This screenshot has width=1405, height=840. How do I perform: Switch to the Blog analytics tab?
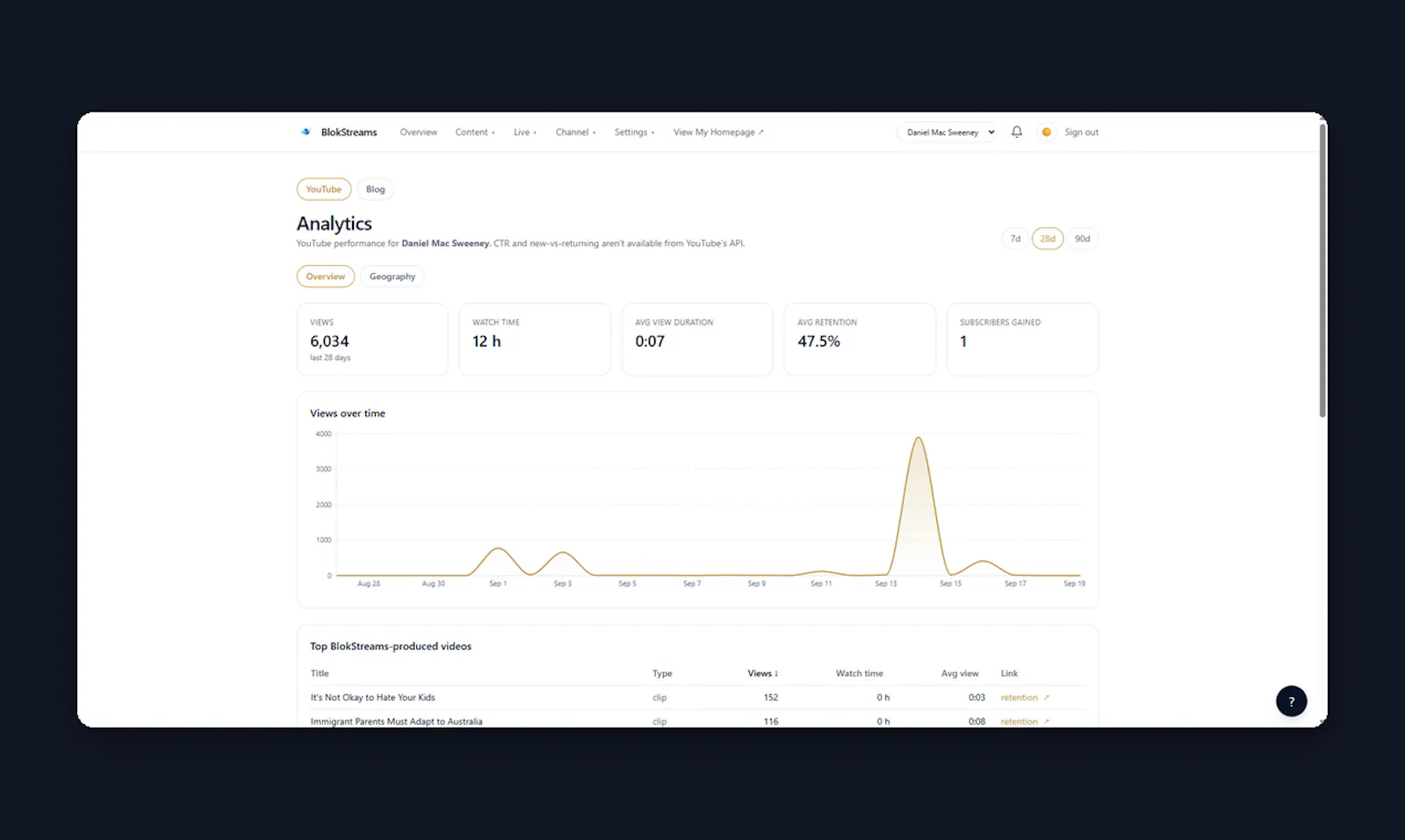[x=375, y=190]
